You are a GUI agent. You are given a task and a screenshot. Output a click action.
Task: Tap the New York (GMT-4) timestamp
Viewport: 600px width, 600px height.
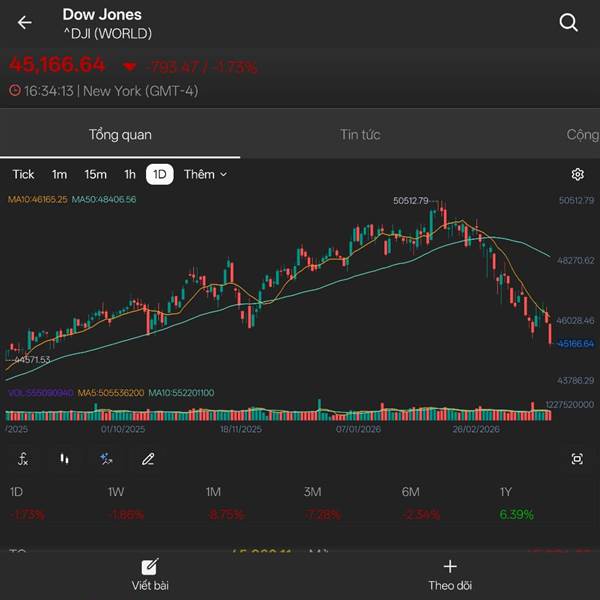(x=140, y=91)
